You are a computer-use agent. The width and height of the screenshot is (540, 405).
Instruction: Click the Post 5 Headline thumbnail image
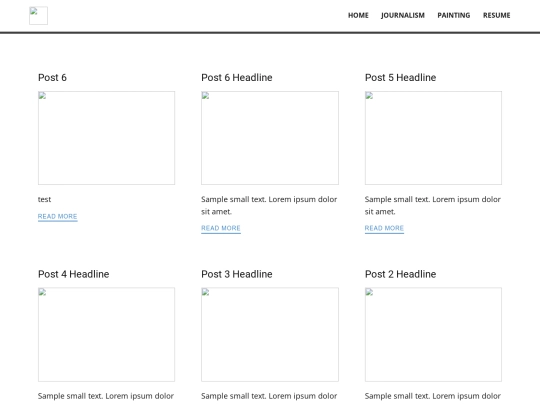click(433, 138)
